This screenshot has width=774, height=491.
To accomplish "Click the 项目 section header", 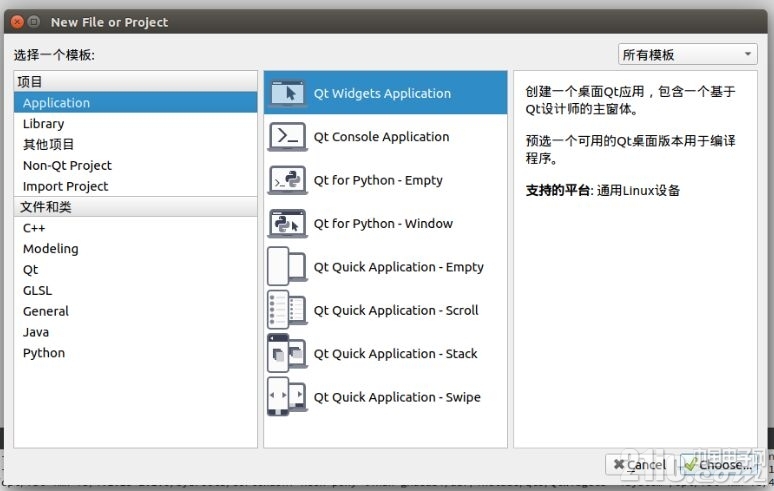I will 136,81.
